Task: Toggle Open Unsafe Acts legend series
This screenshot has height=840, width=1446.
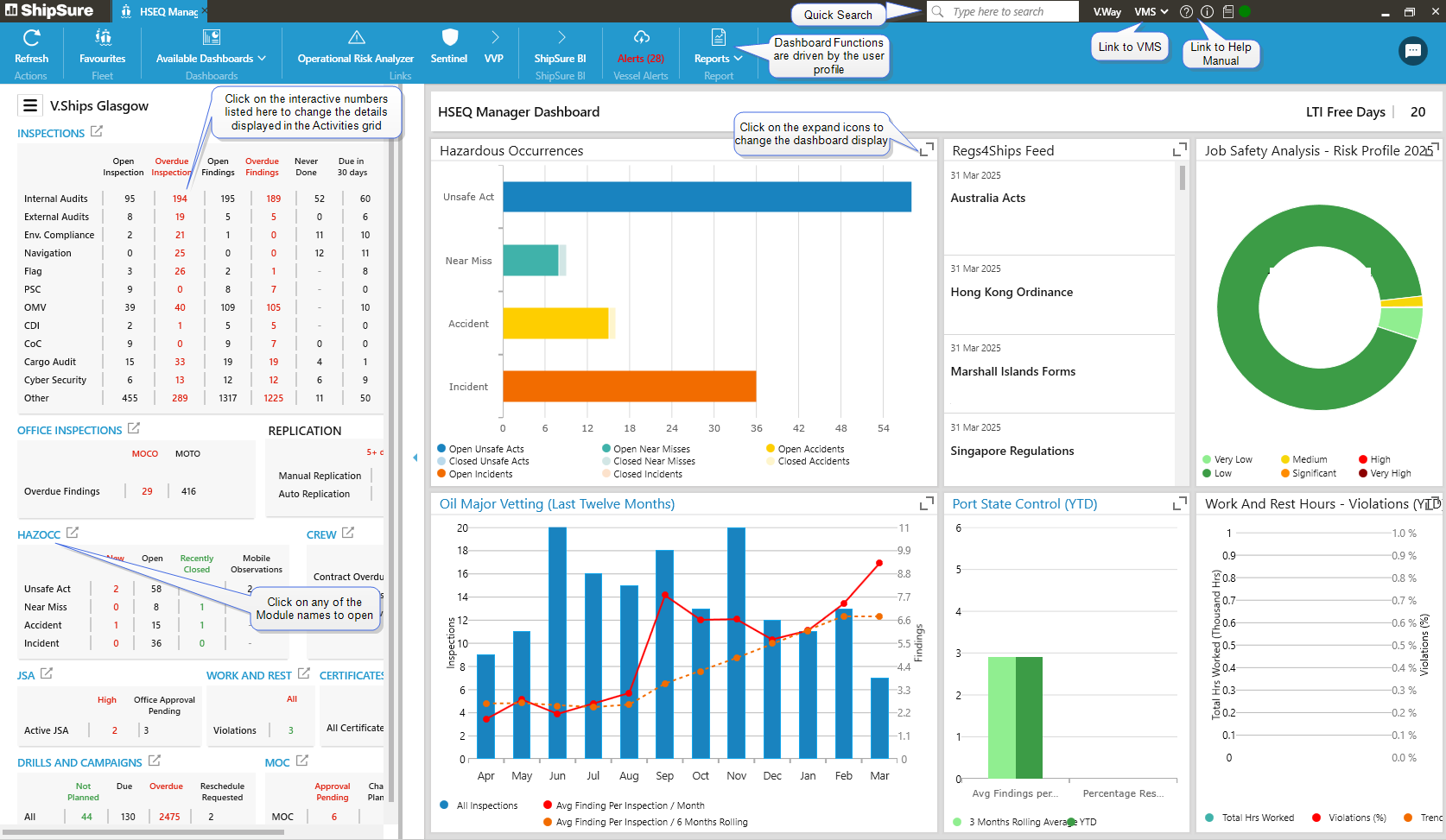Action: coord(485,449)
